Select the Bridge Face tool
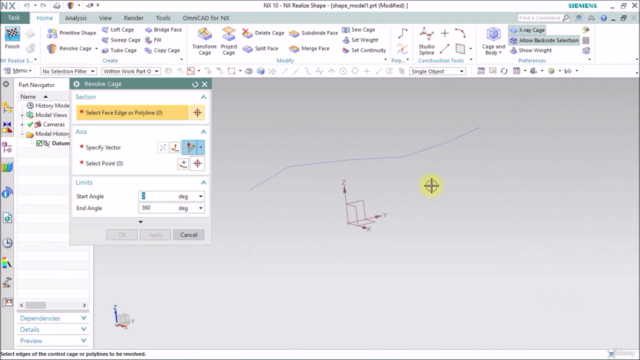Viewport: 640px width, 360px height. pyautogui.click(x=163, y=30)
